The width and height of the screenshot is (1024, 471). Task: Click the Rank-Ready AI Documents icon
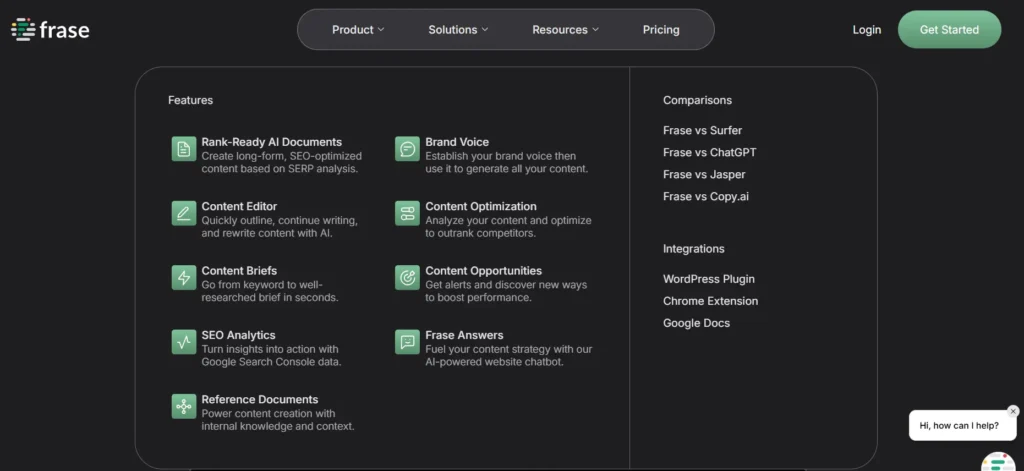pos(184,148)
